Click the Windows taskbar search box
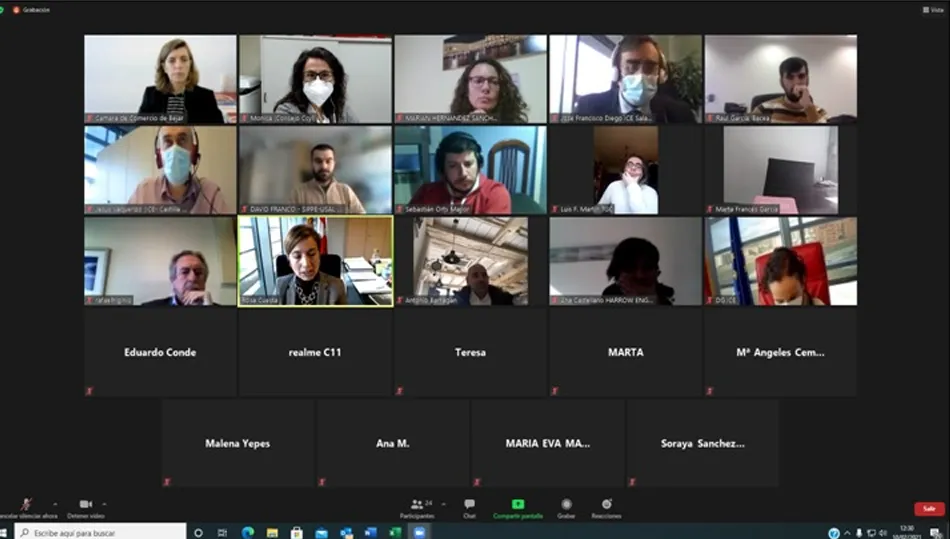The image size is (950, 539). (100, 532)
